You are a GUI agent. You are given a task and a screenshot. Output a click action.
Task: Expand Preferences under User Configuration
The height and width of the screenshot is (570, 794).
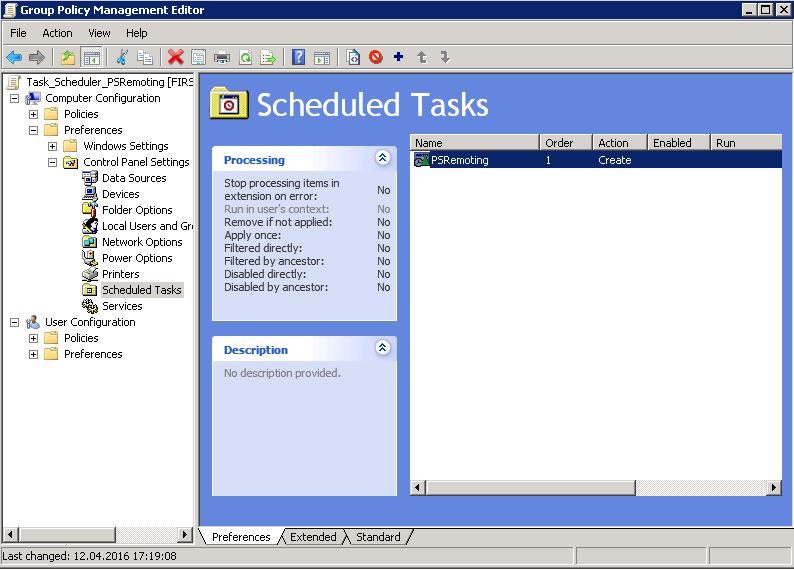(33, 354)
